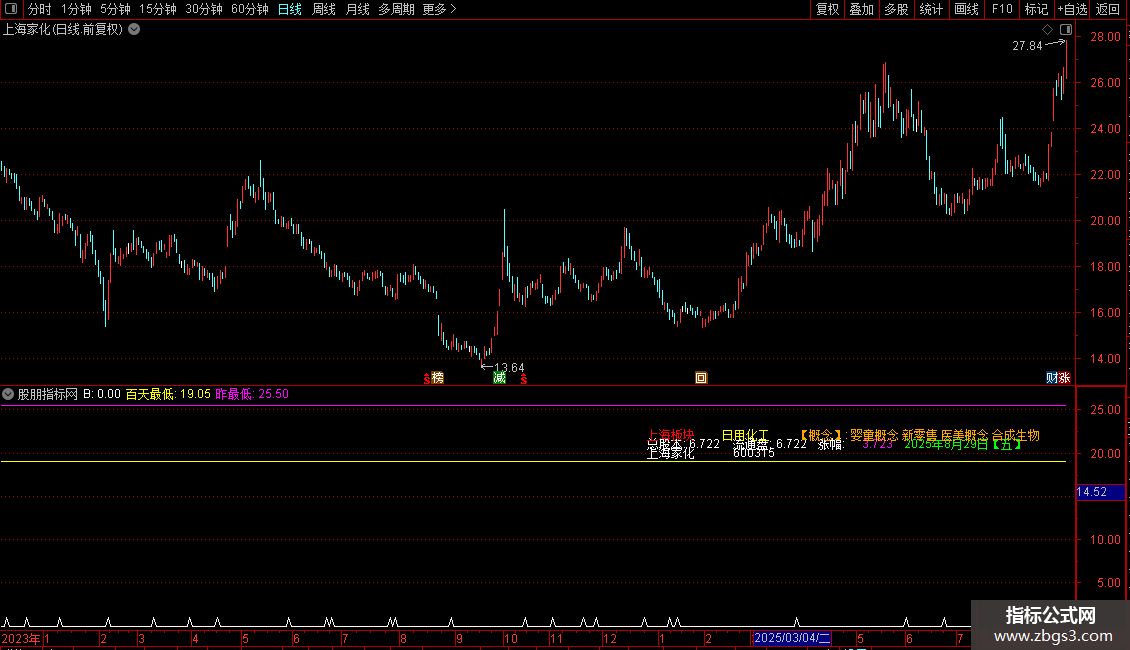Click the 上海板块 sector label
The height and width of the screenshot is (650, 1130).
click(x=670, y=434)
